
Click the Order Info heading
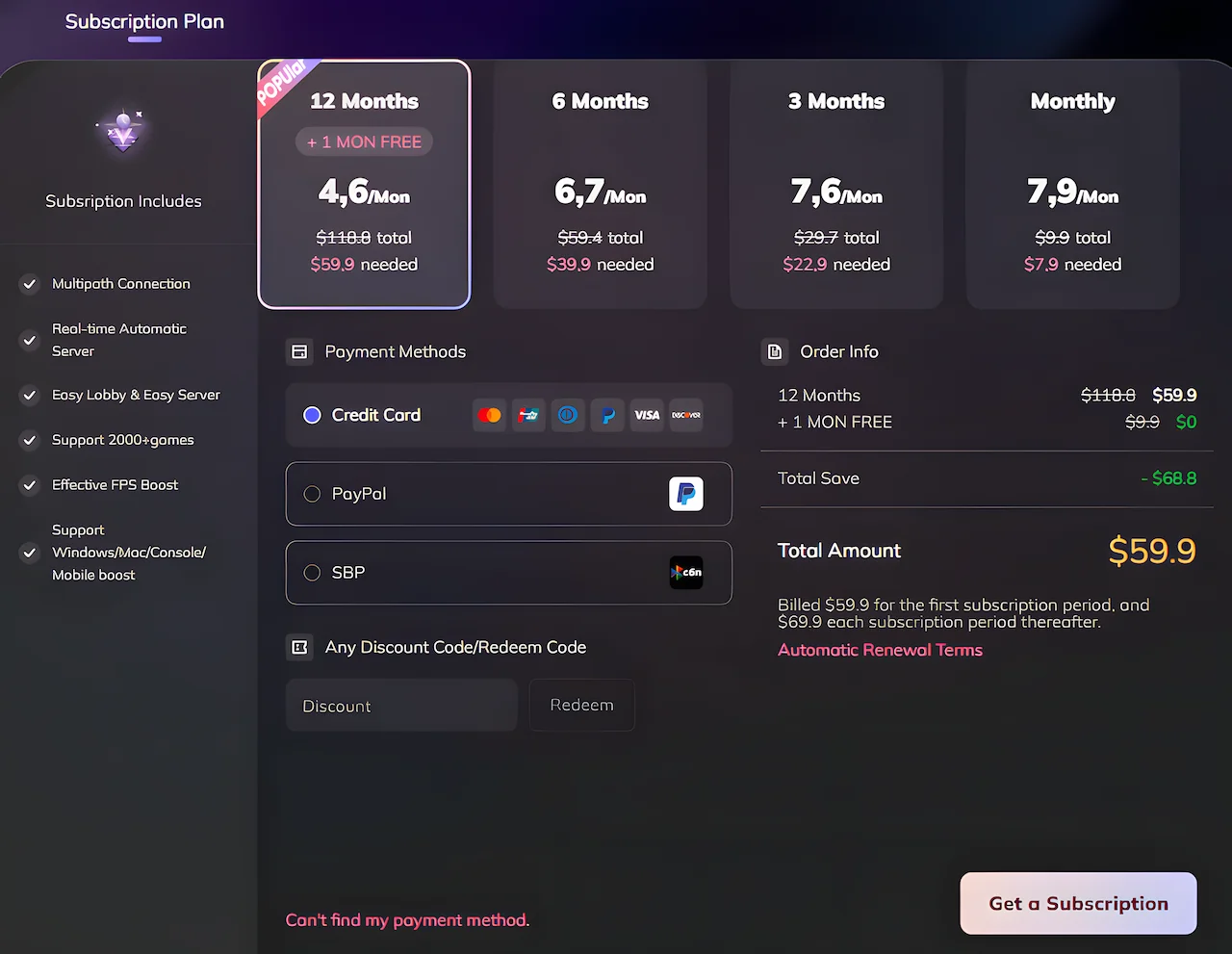839,351
